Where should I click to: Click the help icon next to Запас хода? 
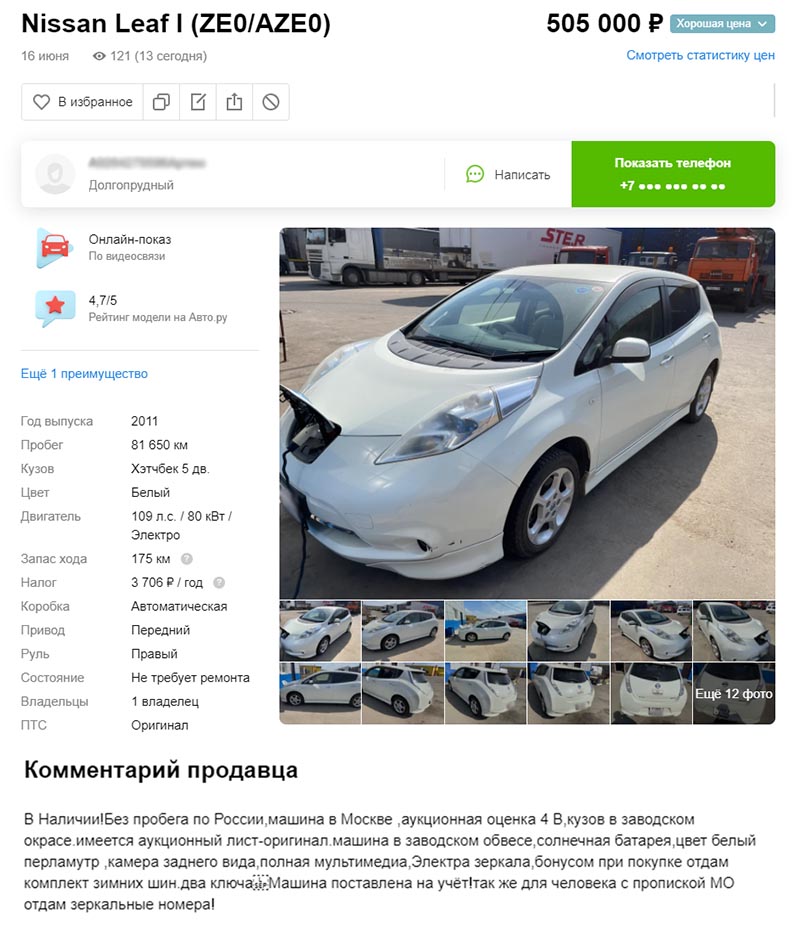(187, 559)
